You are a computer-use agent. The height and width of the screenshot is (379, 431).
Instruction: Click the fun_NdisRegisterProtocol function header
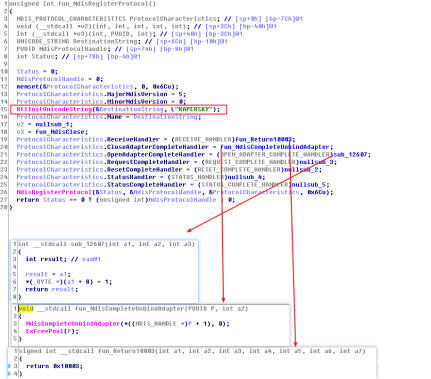tap(82, 4)
